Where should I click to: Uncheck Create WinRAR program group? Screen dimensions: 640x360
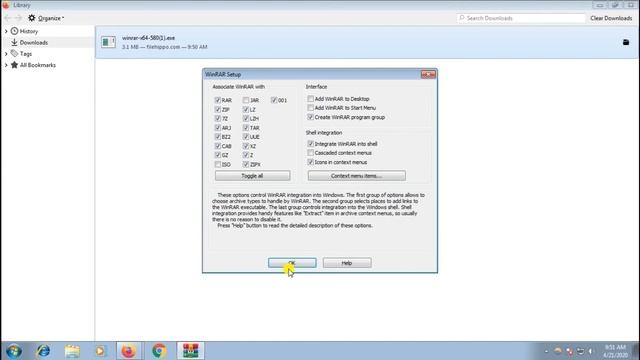[311, 117]
